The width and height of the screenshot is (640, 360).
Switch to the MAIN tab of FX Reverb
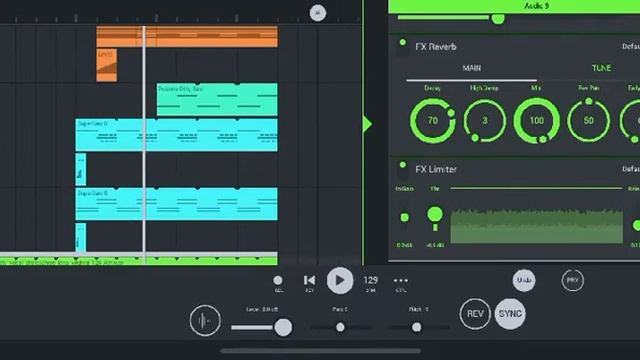click(471, 68)
